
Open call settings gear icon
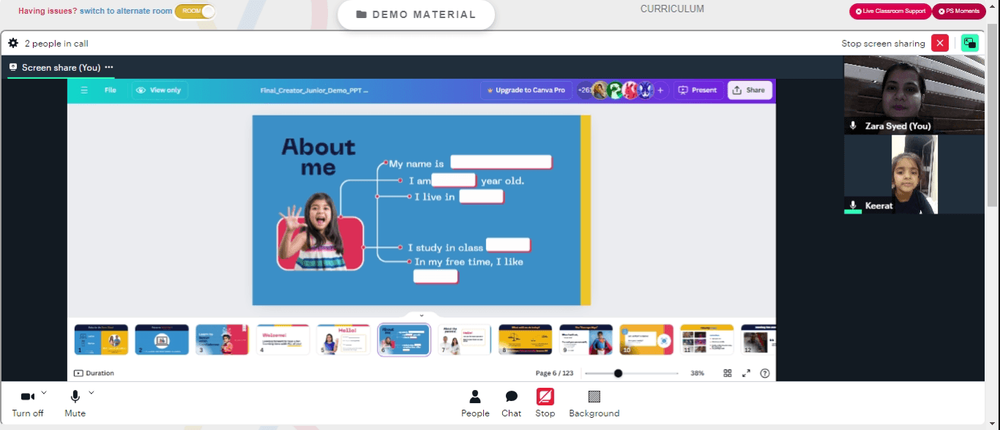tap(13, 43)
